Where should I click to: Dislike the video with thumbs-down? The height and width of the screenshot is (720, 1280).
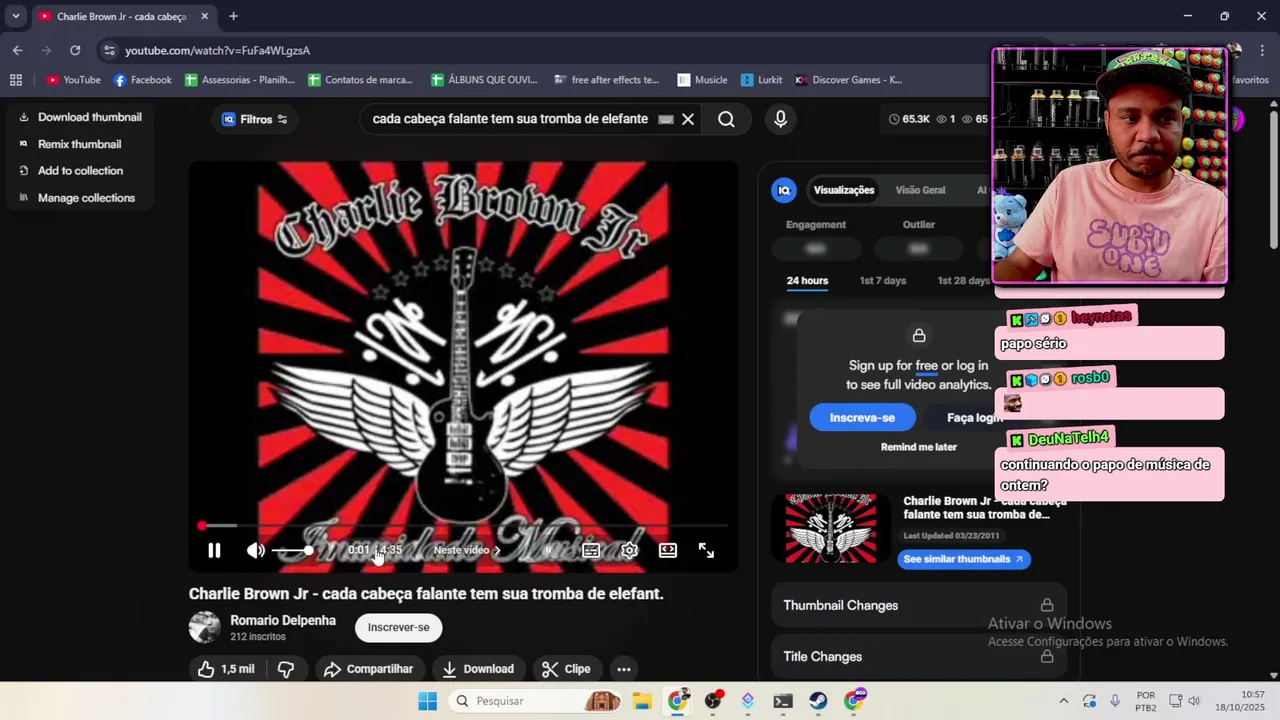(x=286, y=669)
